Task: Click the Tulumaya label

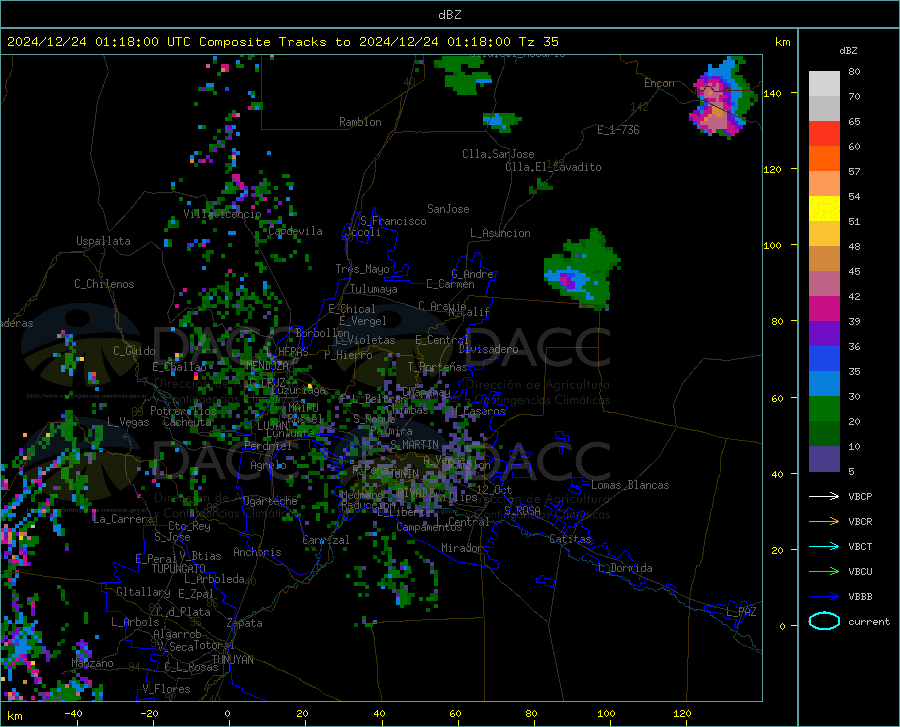Action: point(374,289)
